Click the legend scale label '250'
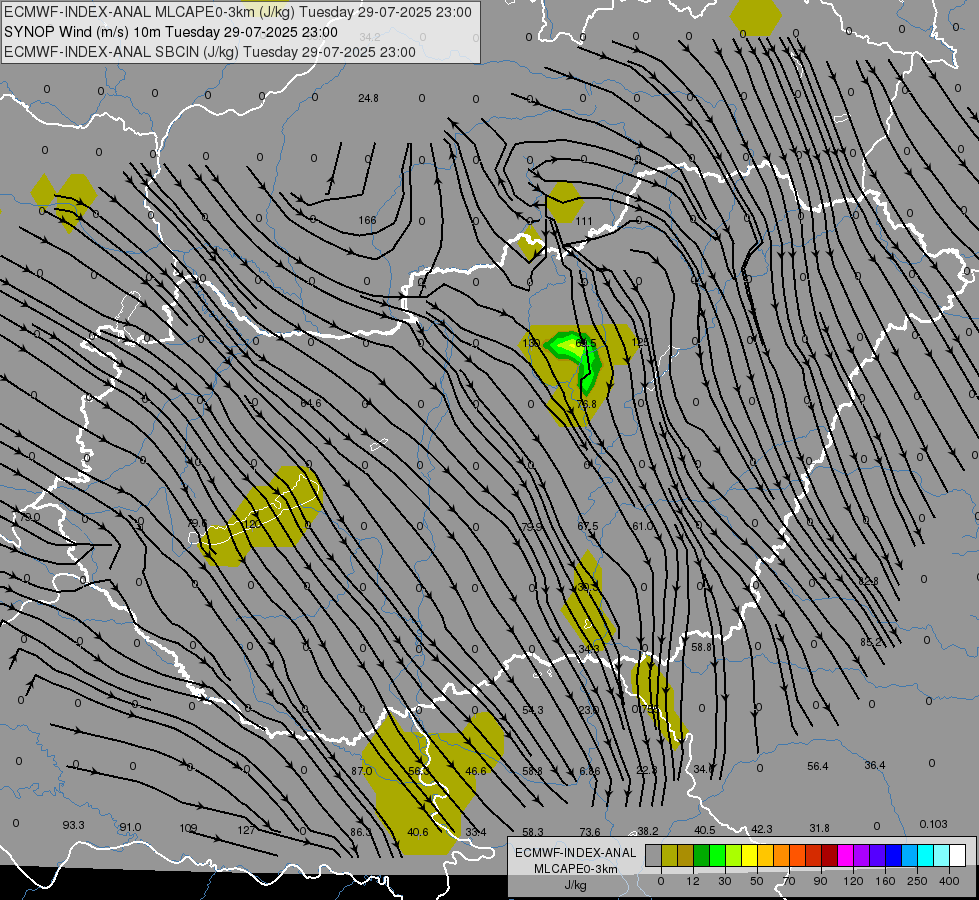 pyautogui.click(x=917, y=881)
